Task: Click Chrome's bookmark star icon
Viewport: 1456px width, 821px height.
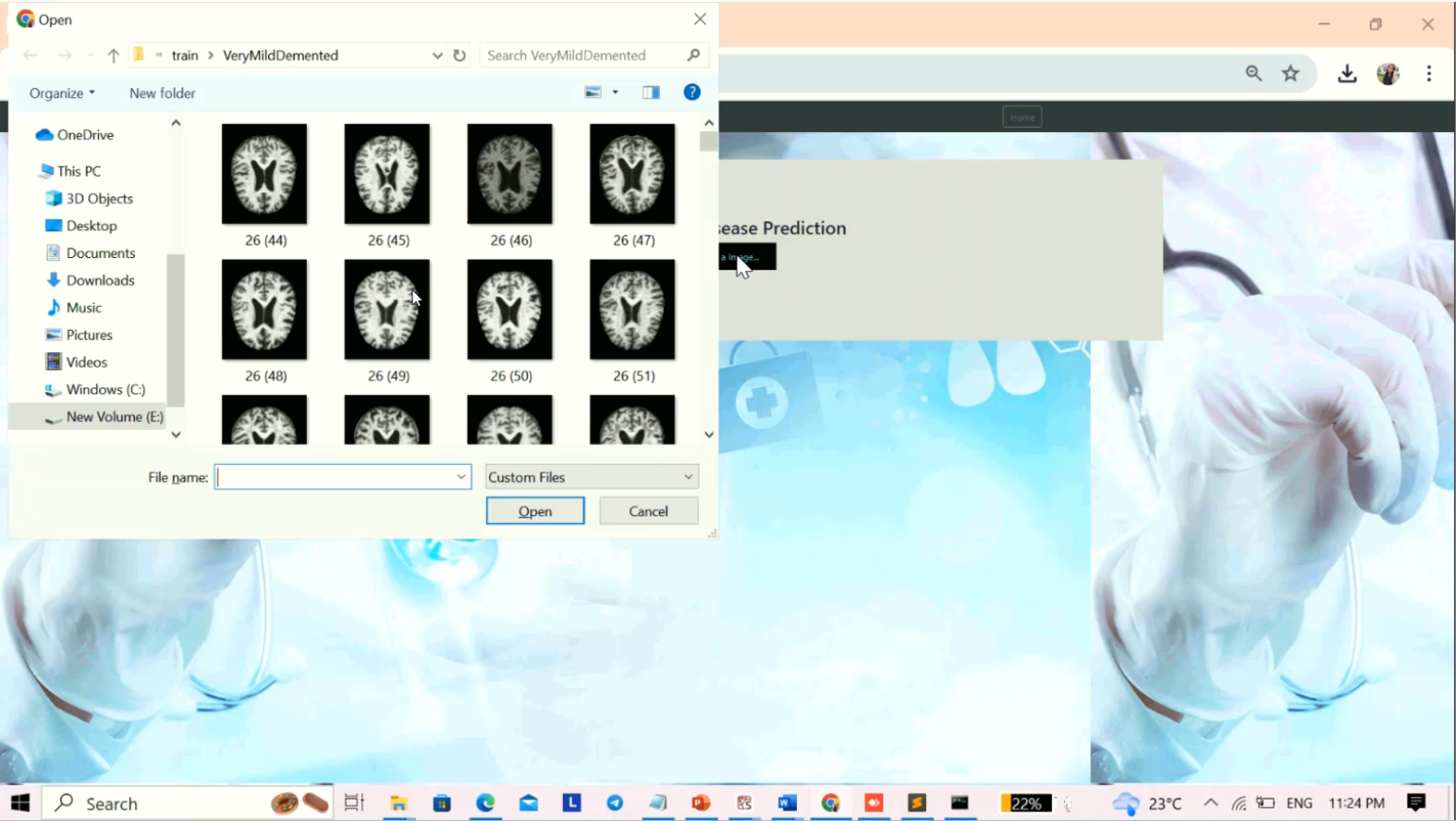Action: [1290, 74]
